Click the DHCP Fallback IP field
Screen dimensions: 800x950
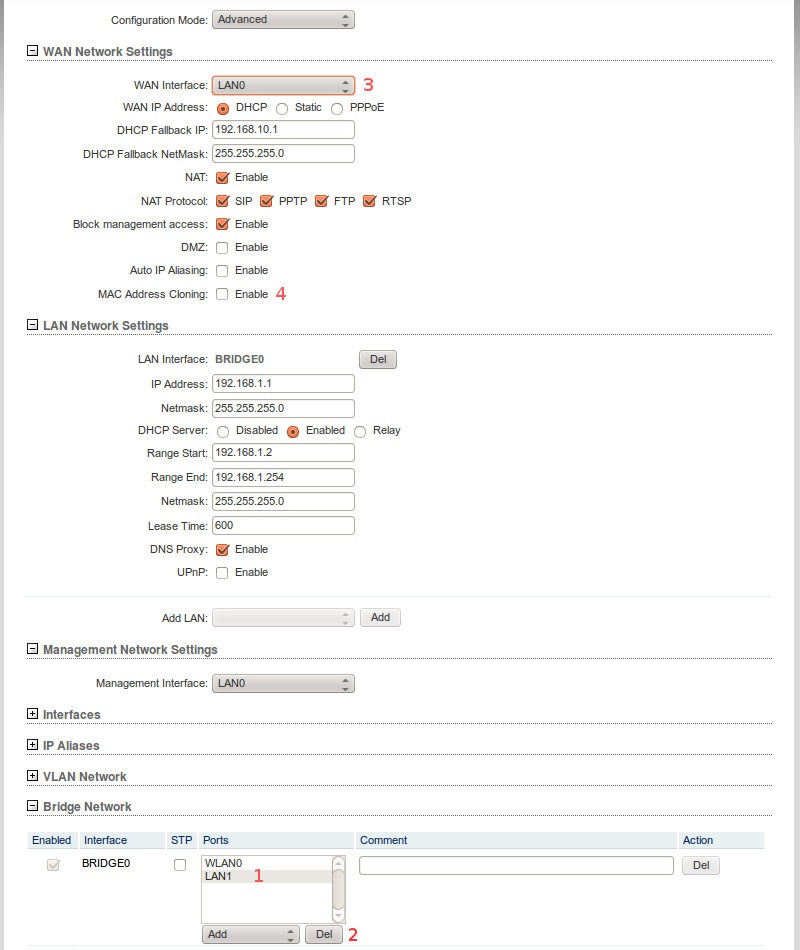point(283,130)
